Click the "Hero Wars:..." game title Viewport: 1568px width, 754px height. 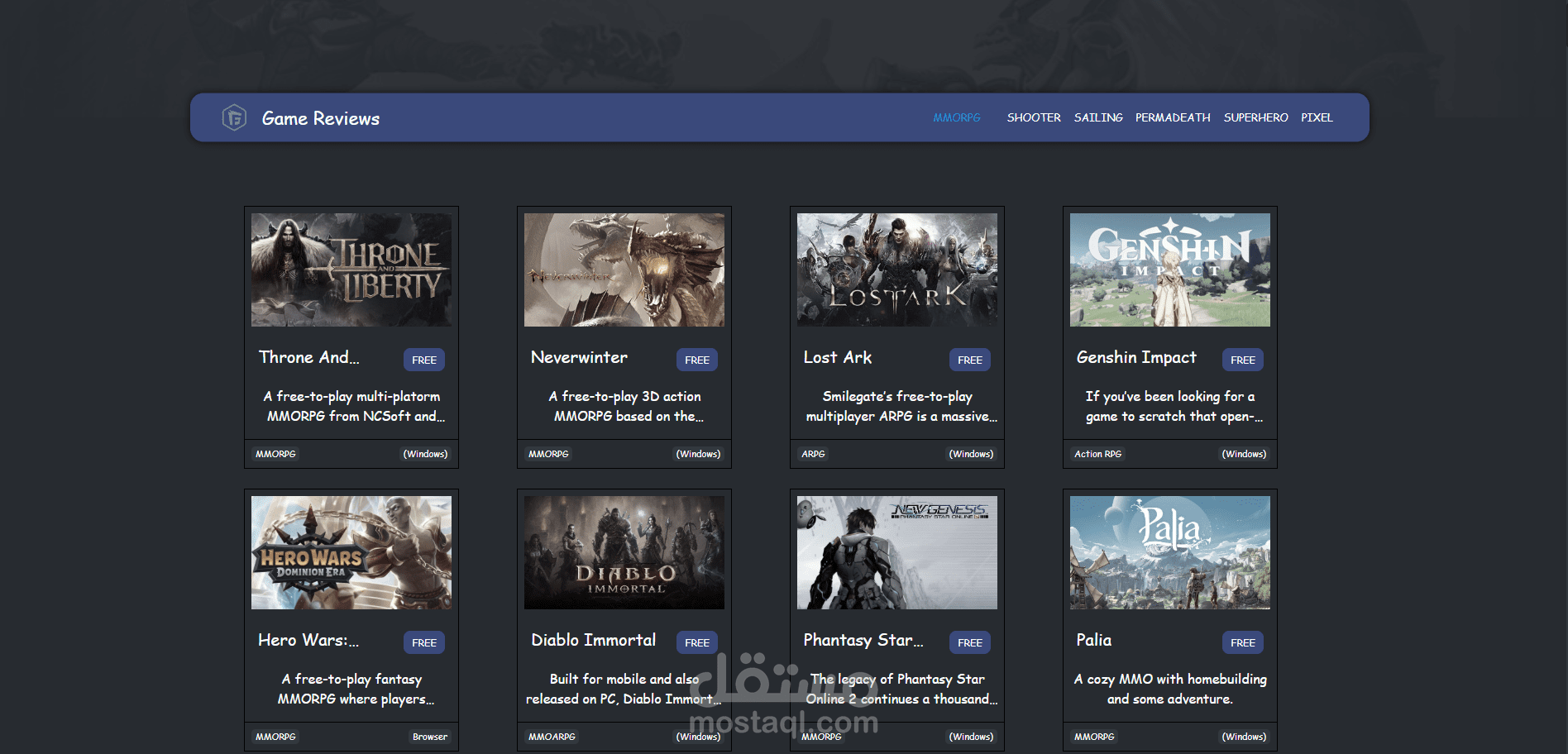click(x=308, y=640)
